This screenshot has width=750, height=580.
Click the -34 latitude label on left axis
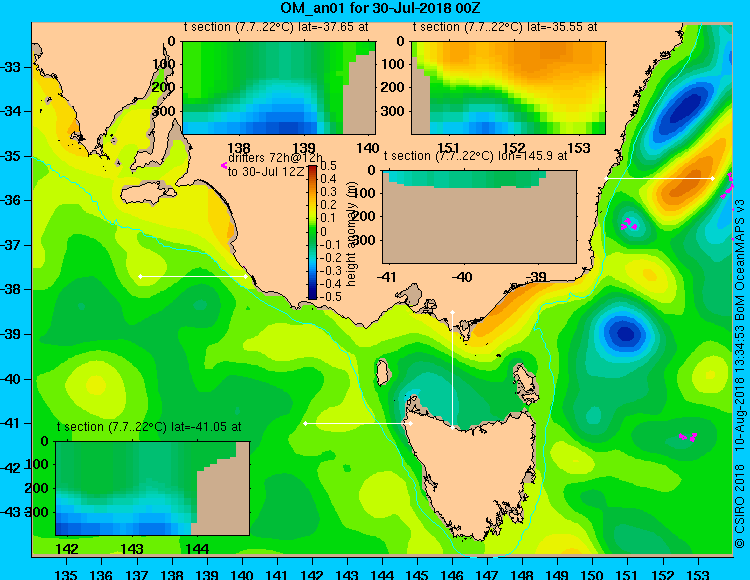click(11, 111)
